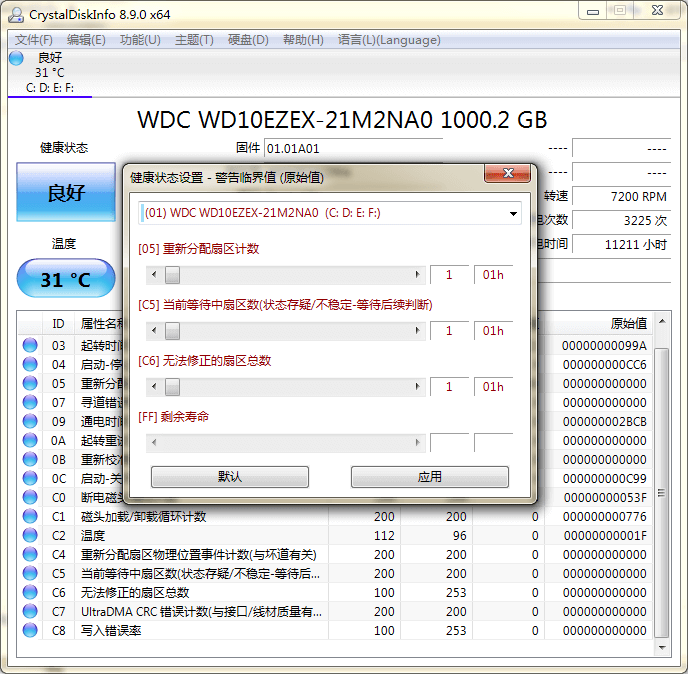Click raw value 000000002BCB
This screenshot has width=688, height=674.
click(x=604, y=422)
